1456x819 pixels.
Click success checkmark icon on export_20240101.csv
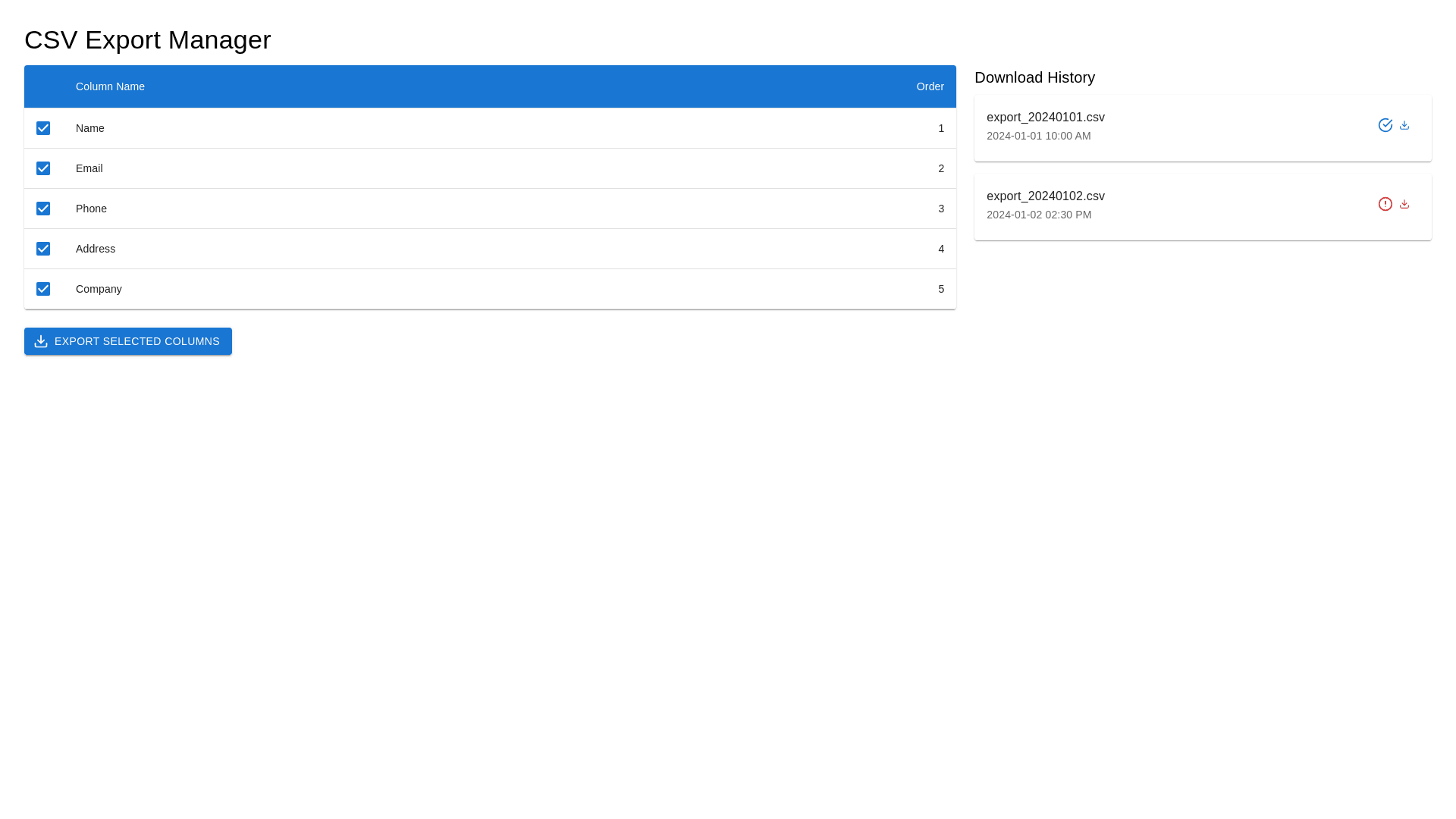pyautogui.click(x=1385, y=125)
